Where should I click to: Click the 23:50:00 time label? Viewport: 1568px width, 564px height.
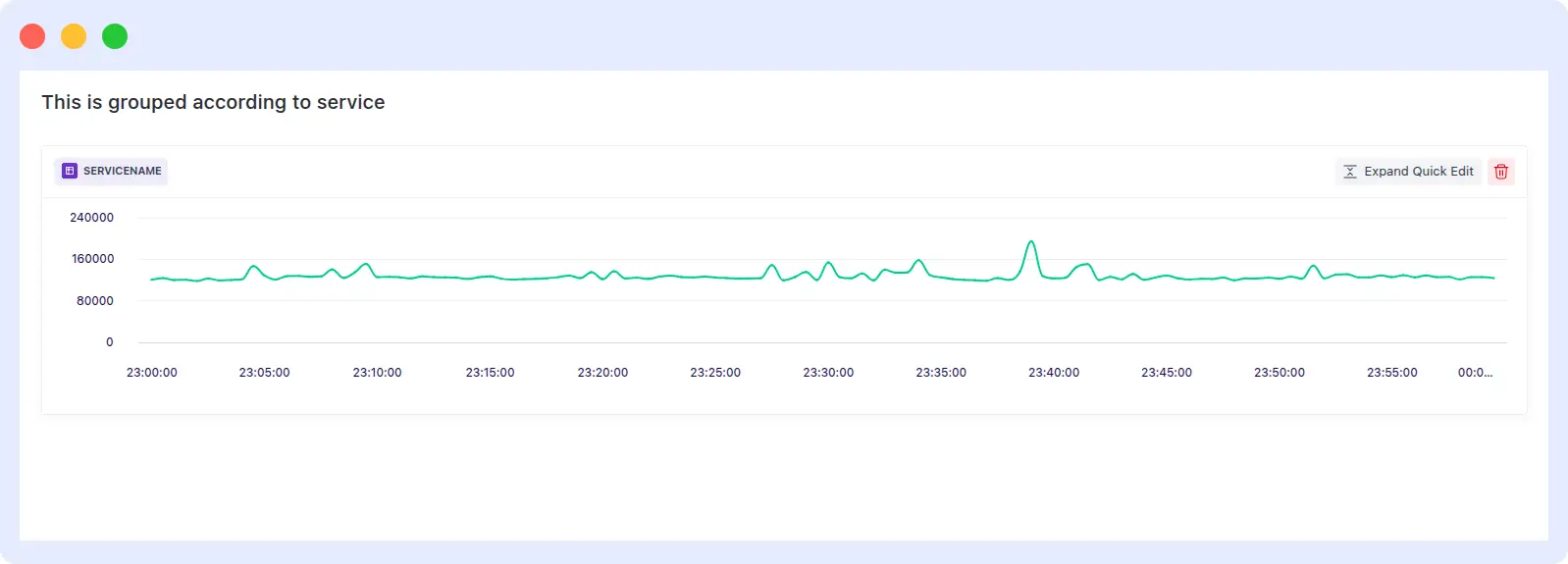[x=1280, y=373]
